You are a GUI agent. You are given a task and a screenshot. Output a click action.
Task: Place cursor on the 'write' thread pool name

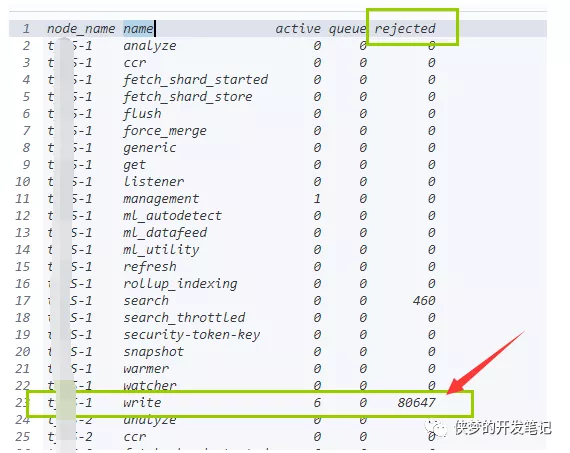pyautogui.click(x=142, y=402)
